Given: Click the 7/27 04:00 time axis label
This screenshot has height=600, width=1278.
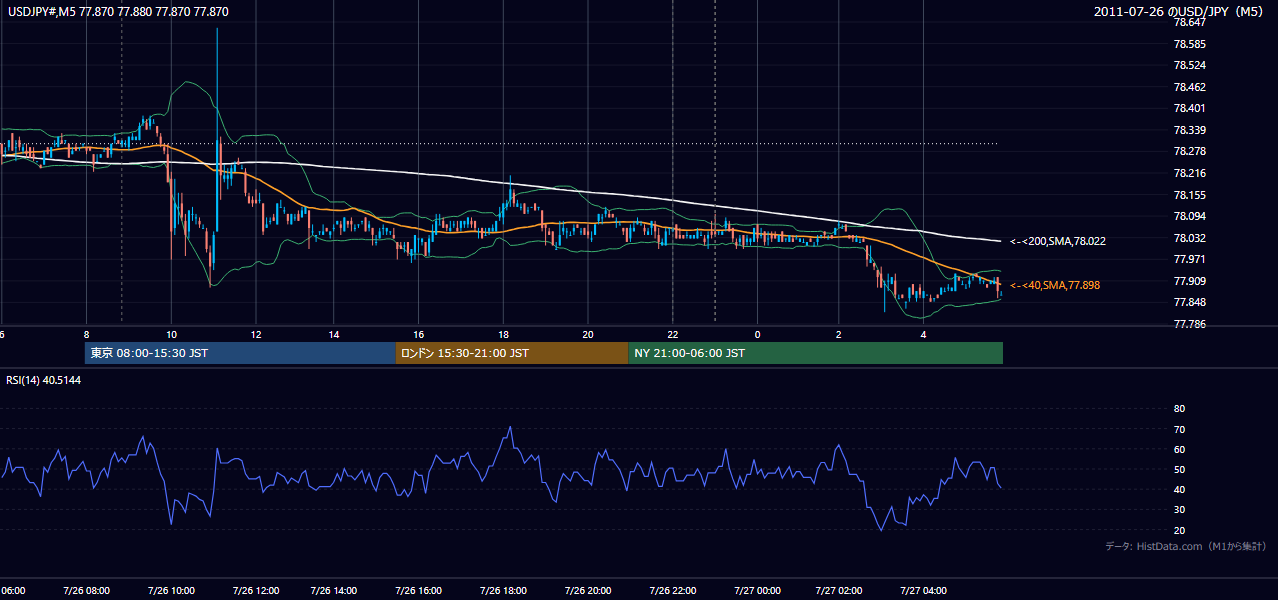Looking at the screenshot, I should click(923, 591).
